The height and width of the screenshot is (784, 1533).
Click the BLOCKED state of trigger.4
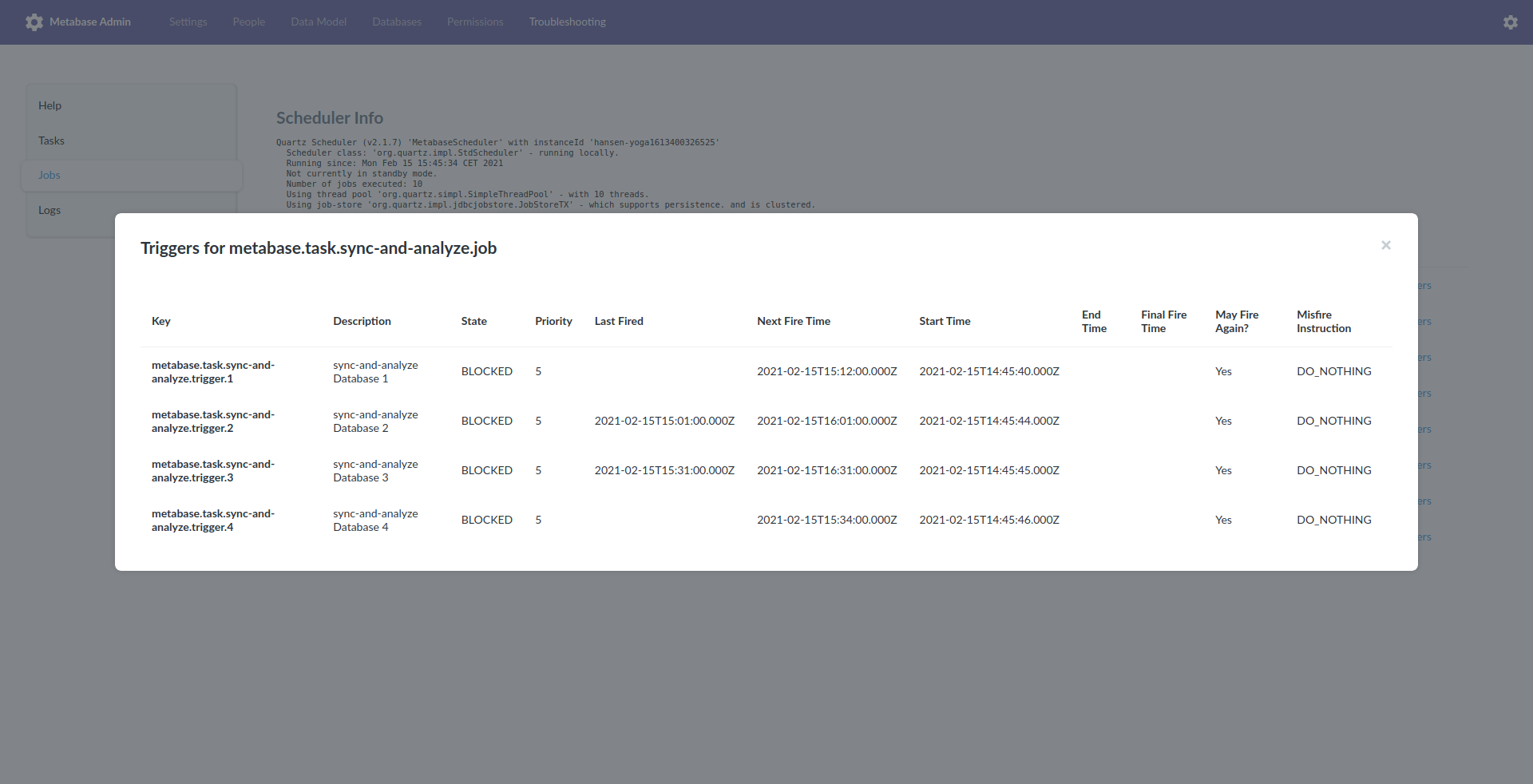(486, 520)
